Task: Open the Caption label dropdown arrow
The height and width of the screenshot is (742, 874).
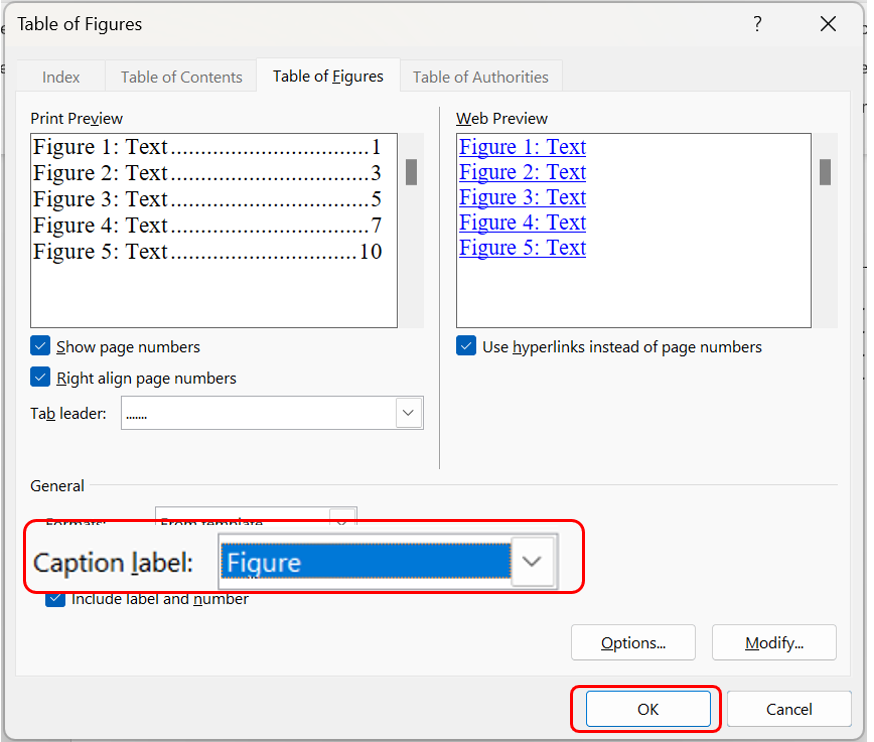Action: [x=533, y=561]
